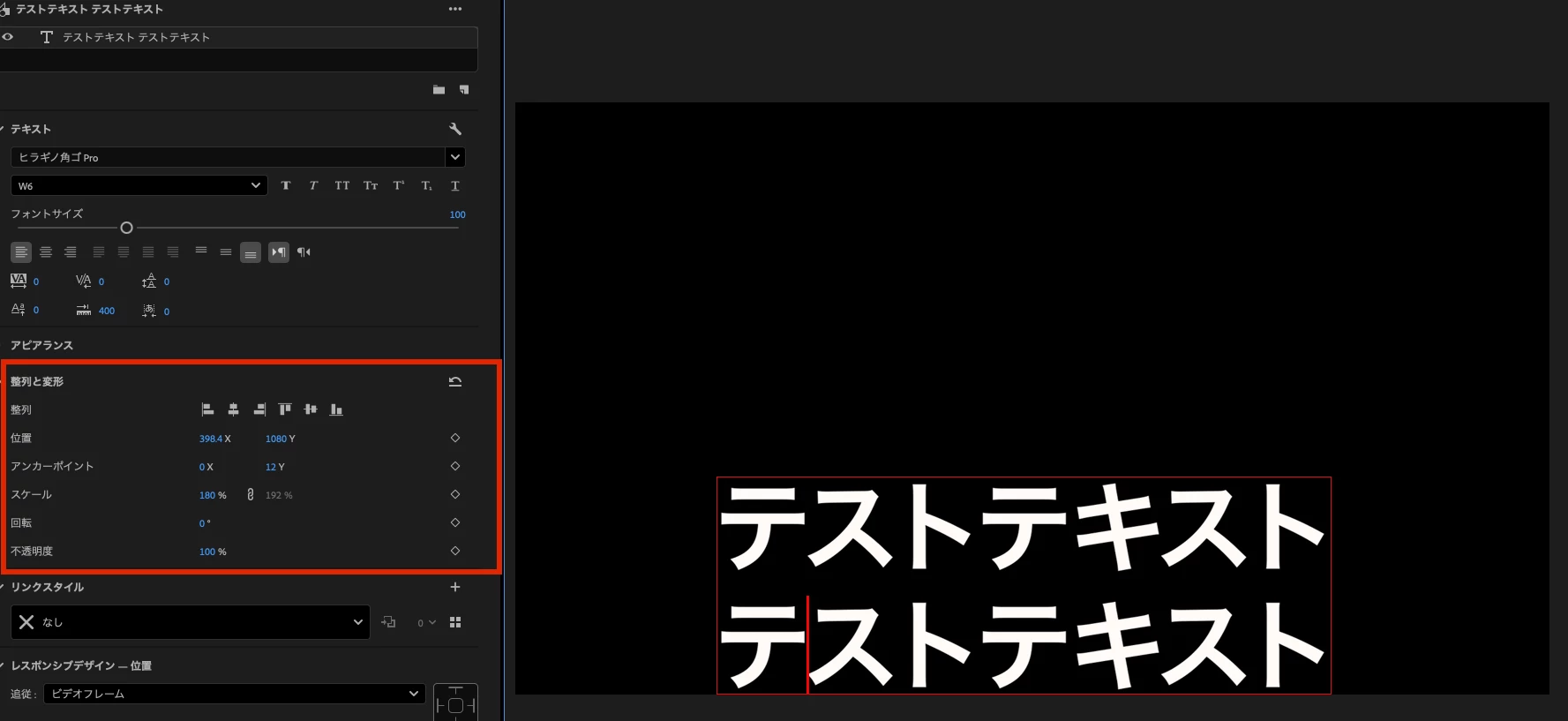Toggle small caps text style
This screenshot has height=721, width=1568.
coord(371,185)
